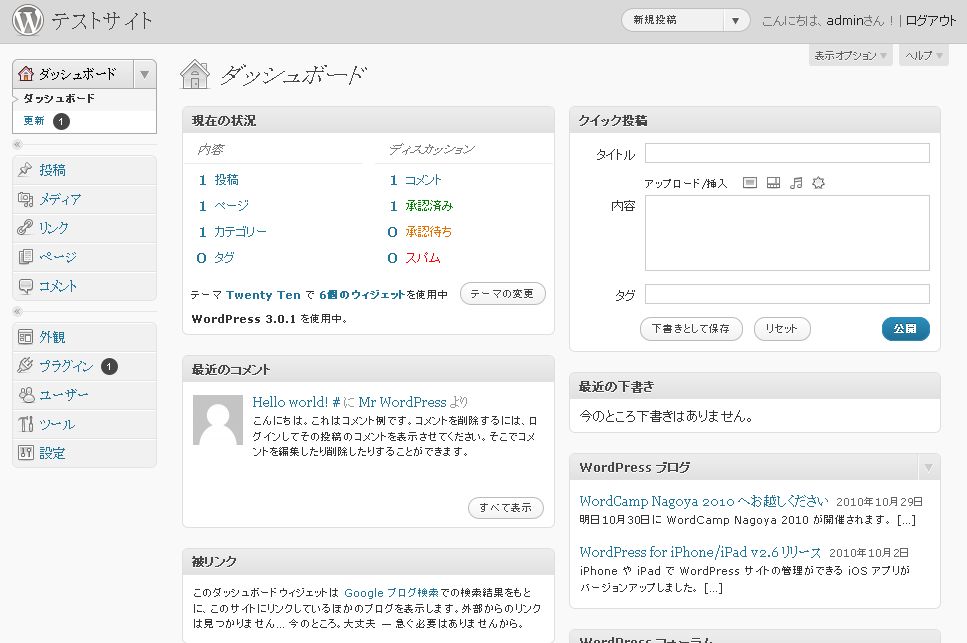This screenshot has width=967, height=643.
Task: Click the スパム spam comments link
Action: [x=422, y=258]
